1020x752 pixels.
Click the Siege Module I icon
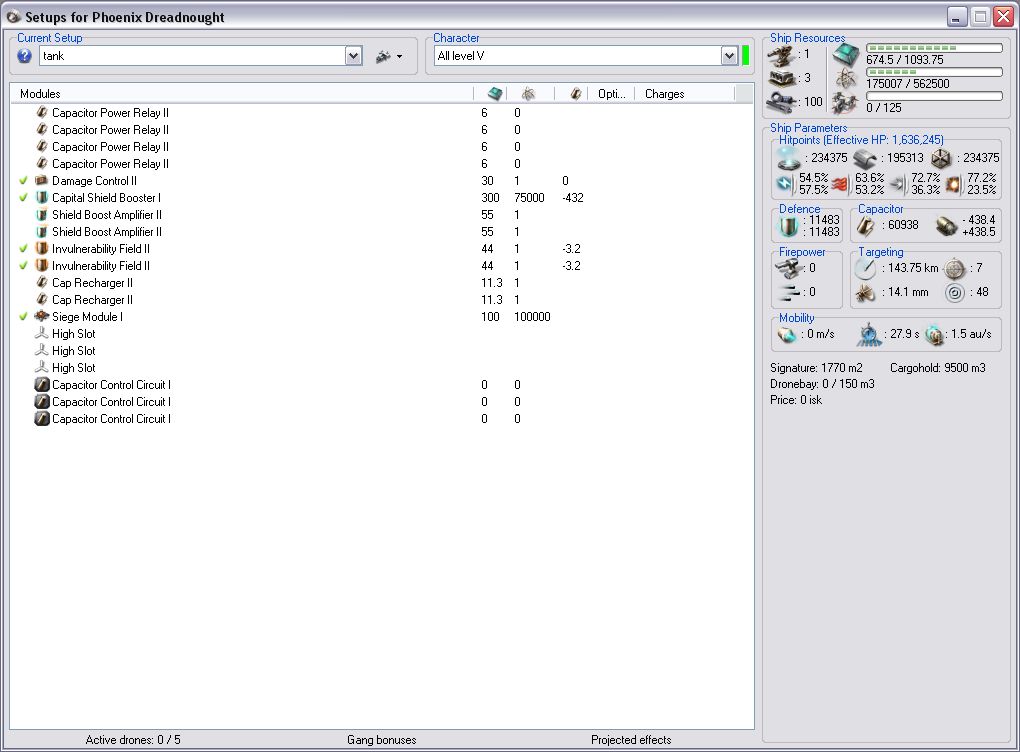(x=42, y=316)
